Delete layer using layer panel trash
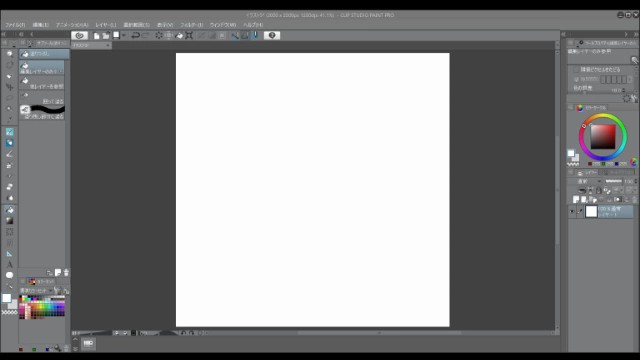 (x=634, y=200)
